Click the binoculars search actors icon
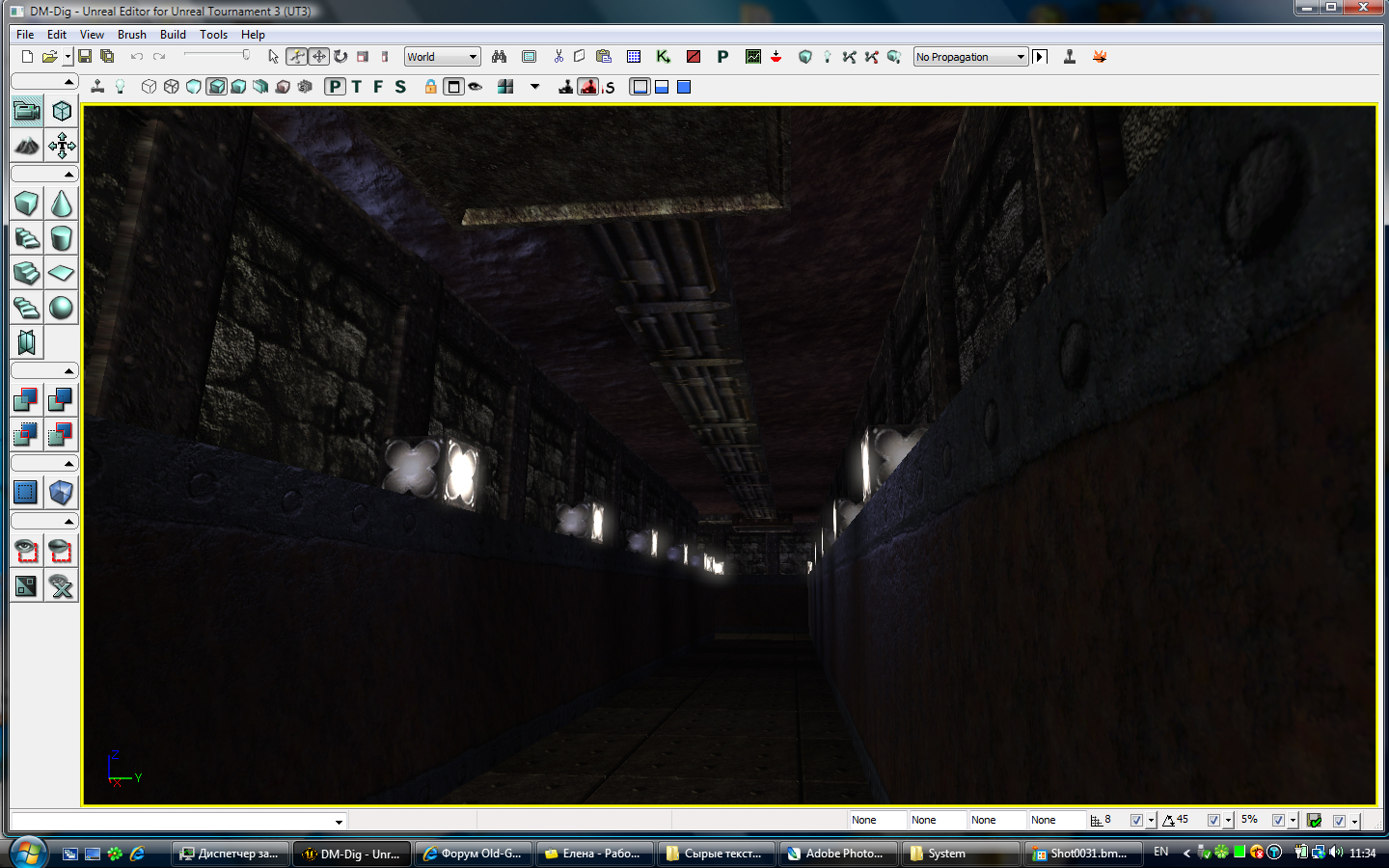 pos(499,57)
